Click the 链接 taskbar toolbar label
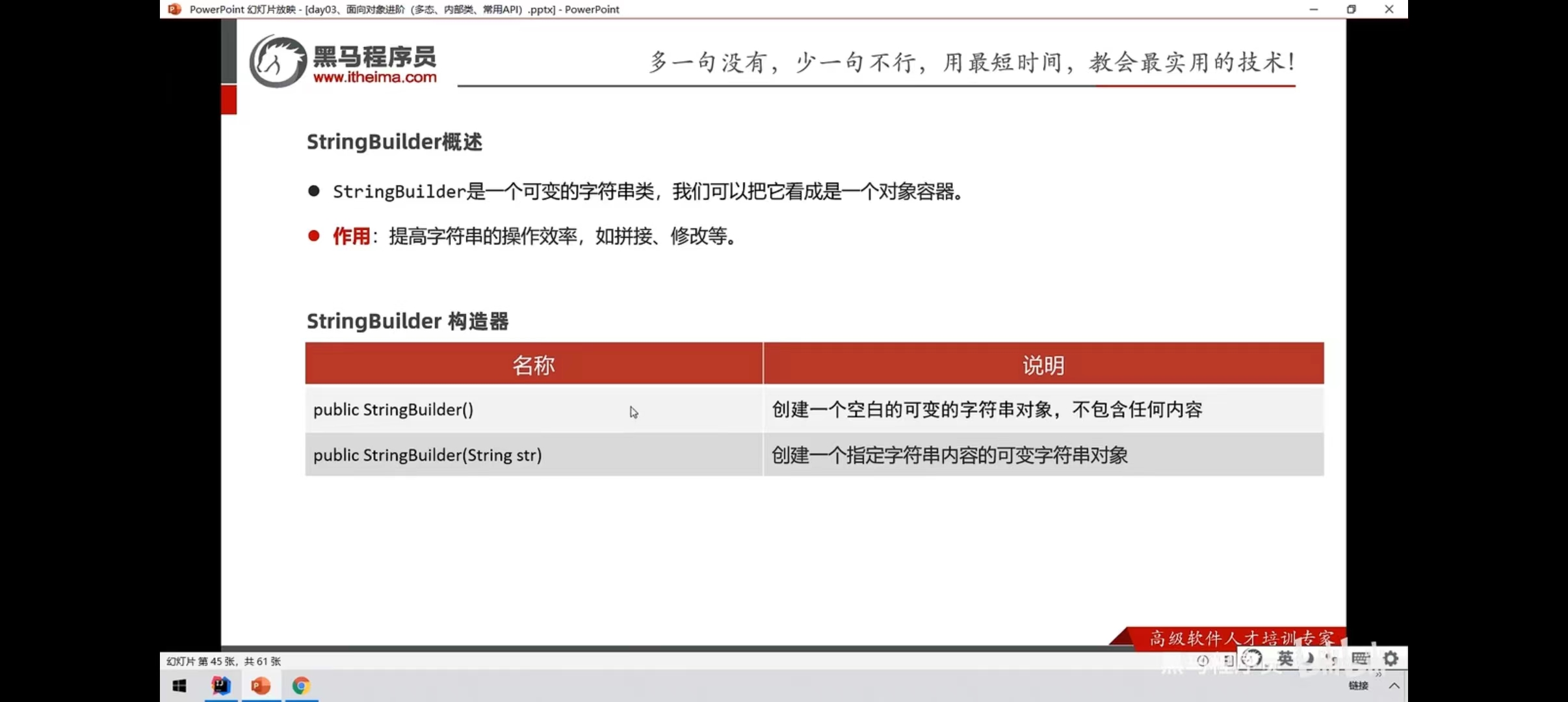 [1358, 686]
